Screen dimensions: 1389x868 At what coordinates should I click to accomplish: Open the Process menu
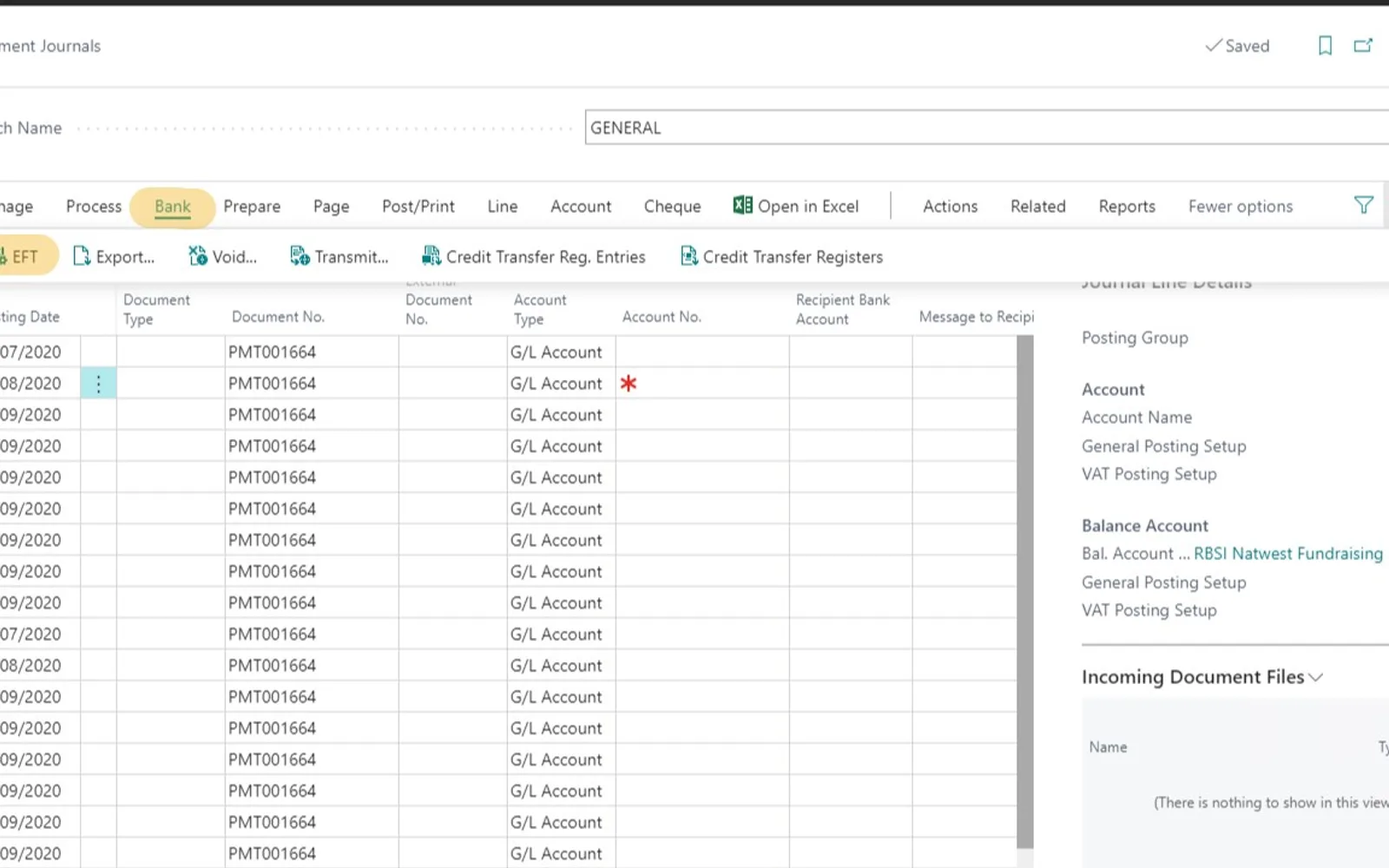[94, 207]
